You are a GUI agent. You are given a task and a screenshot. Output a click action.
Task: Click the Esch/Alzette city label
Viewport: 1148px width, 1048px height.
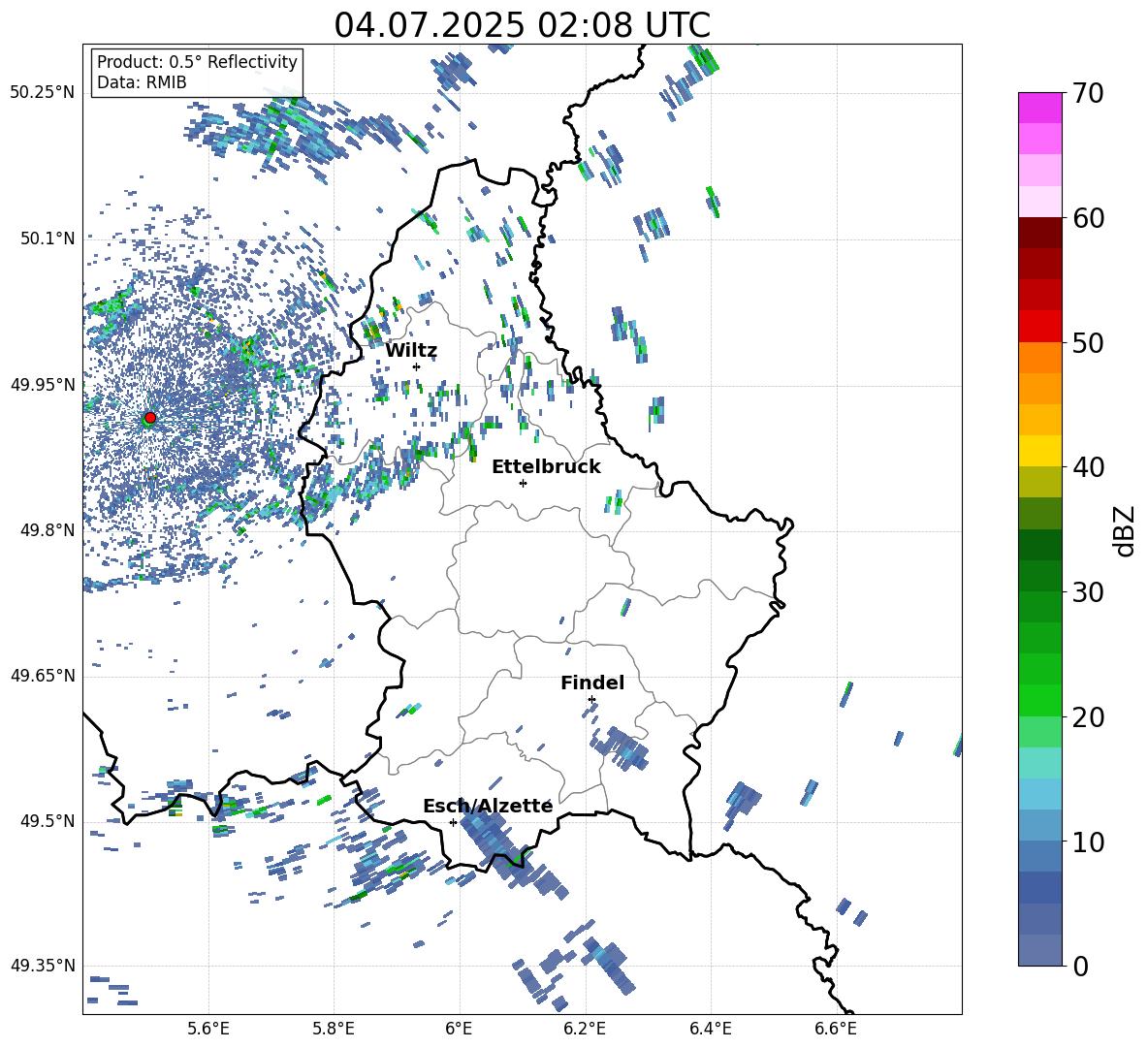tap(488, 806)
